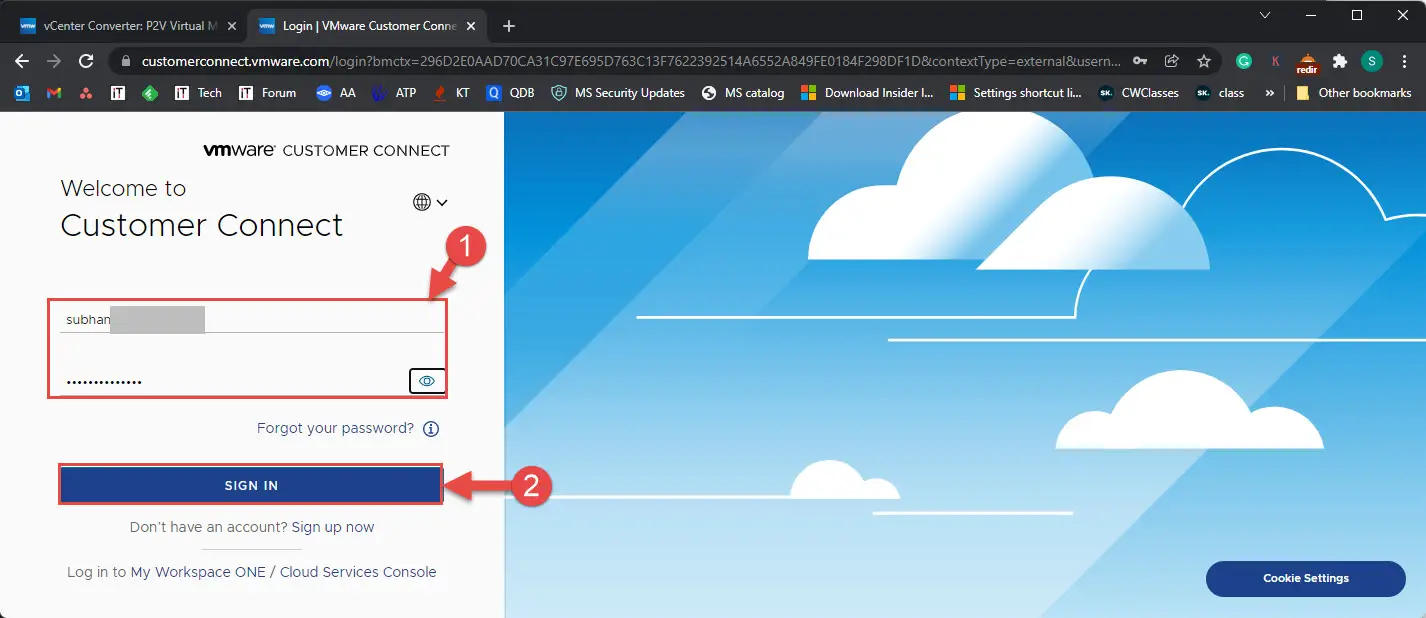
Task: Click the saved password key icon
Action: (x=1140, y=61)
